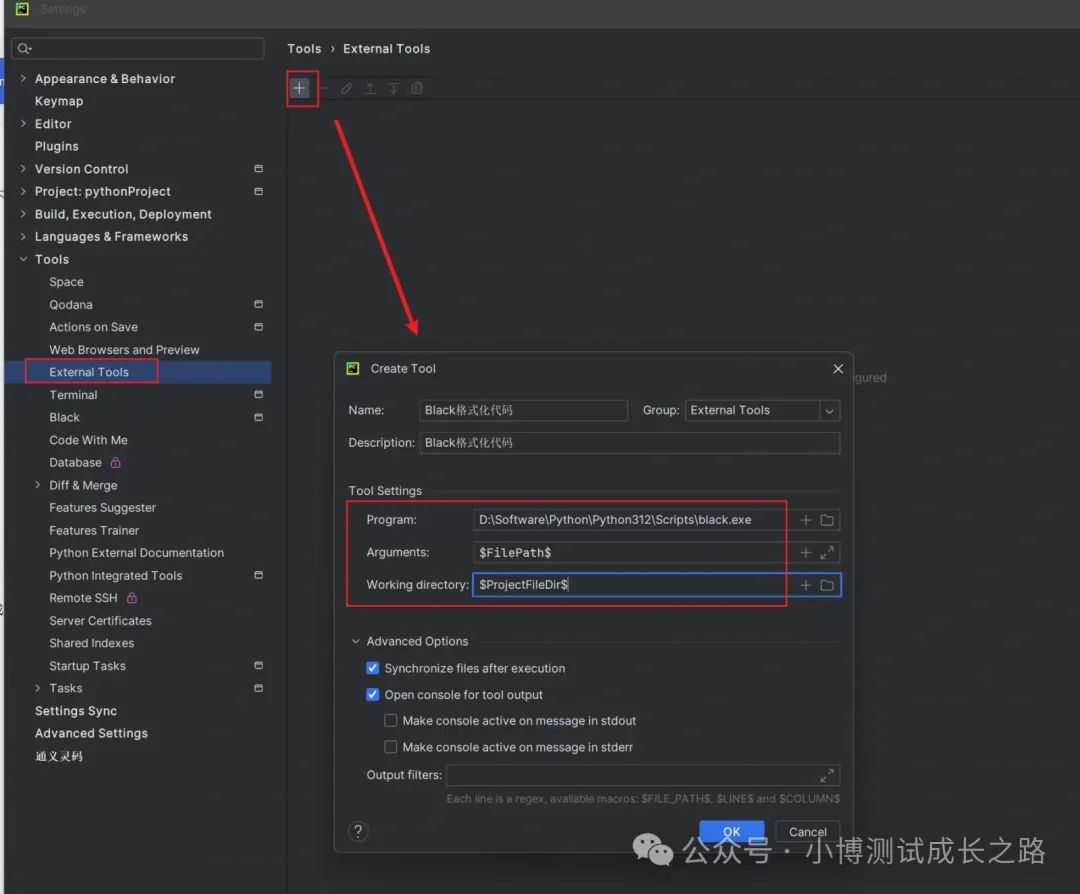This screenshot has width=1080, height=894.
Task: Expand the Tasks tree node
Action: click(37, 688)
